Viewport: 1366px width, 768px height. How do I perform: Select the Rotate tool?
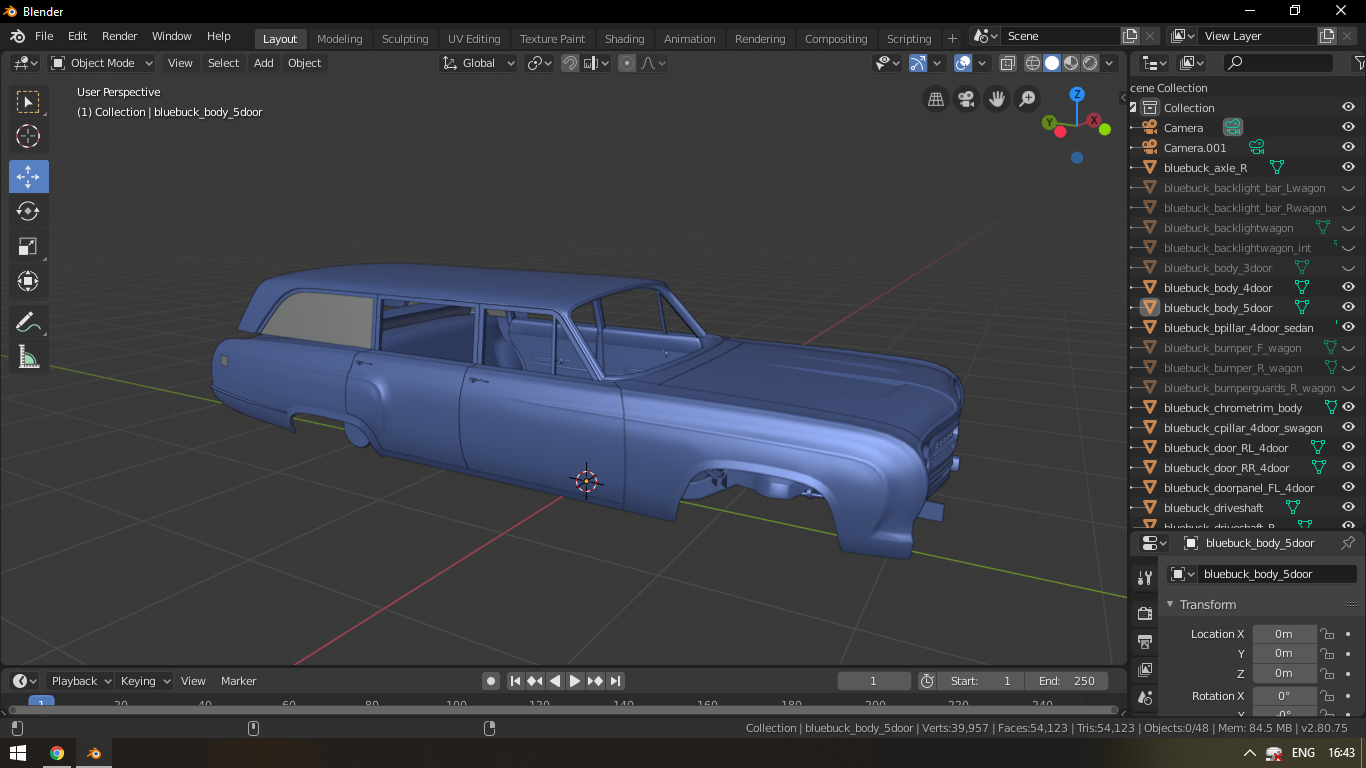pyautogui.click(x=28, y=211)
